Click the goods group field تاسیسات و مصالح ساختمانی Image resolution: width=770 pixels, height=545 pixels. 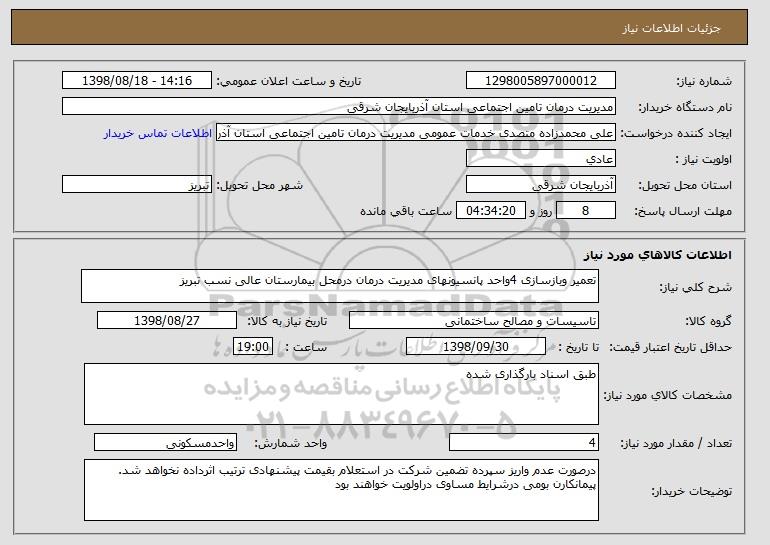pos(474,321)
